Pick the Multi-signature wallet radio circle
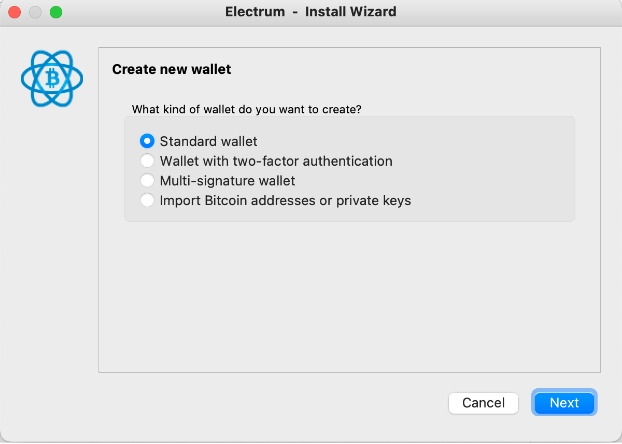This screenshot has height=444, width=622. click(147, 181)
